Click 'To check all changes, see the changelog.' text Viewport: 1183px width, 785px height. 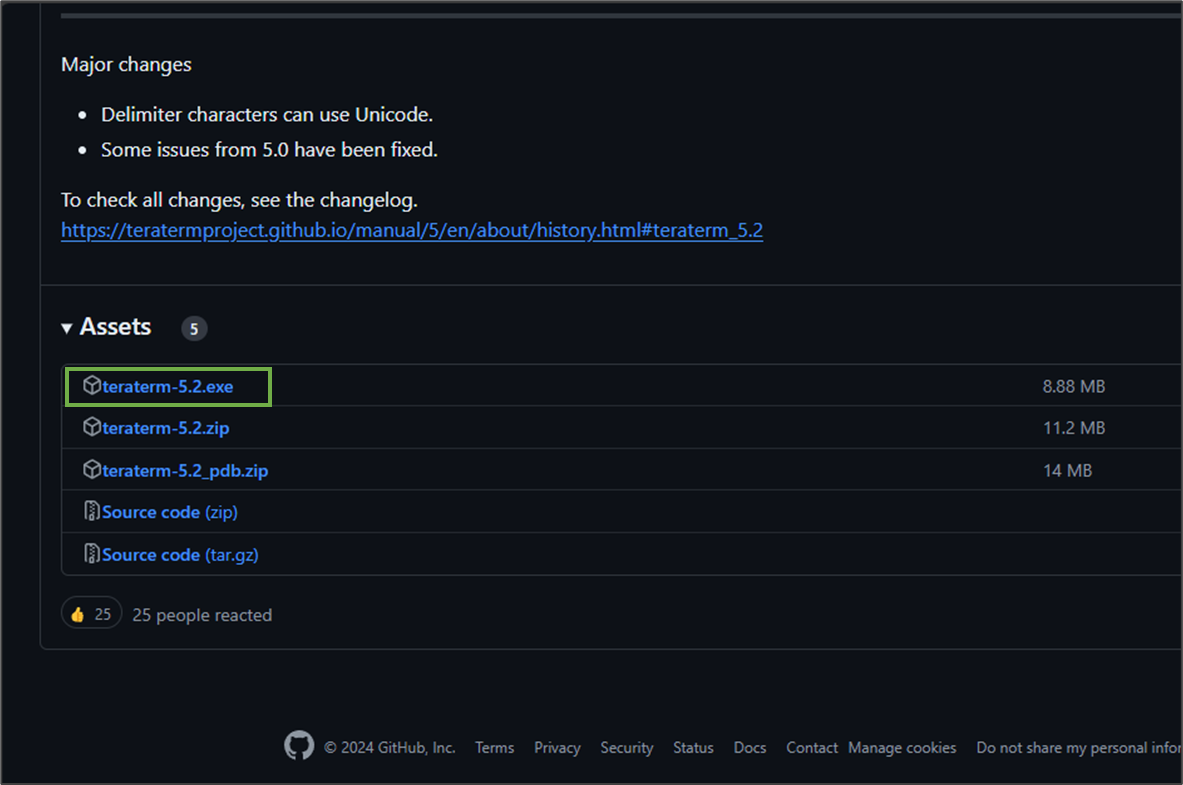point(239,200)
